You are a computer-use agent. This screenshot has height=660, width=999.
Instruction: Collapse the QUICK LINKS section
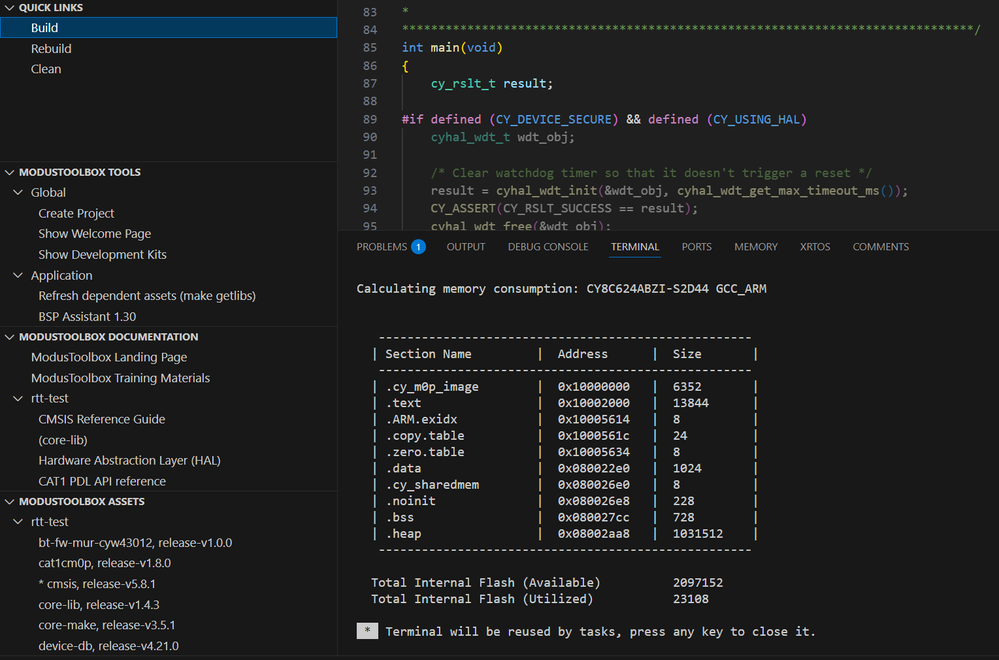click(x=9, y=8)
